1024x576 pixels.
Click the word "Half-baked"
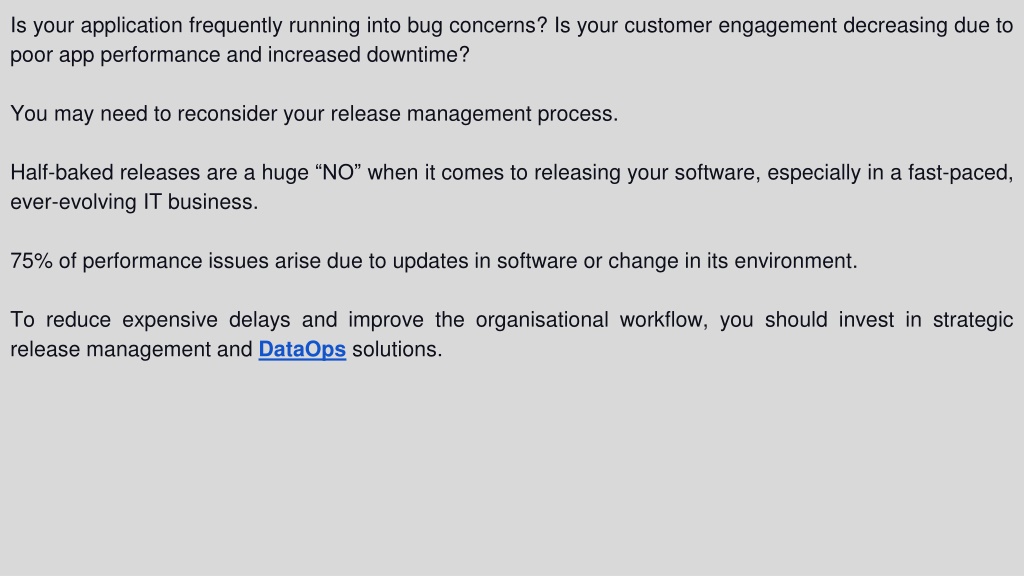(62, 172)
